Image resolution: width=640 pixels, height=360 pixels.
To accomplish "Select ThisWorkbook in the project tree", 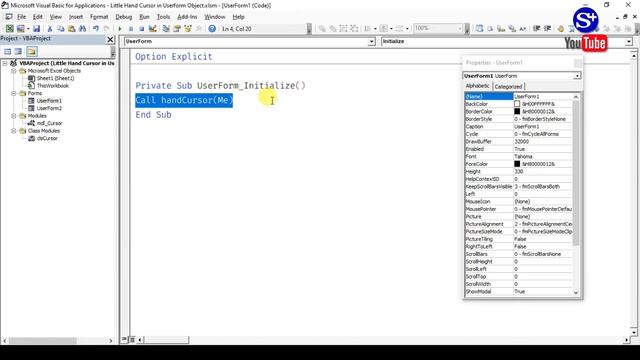I will coord(53,86).
